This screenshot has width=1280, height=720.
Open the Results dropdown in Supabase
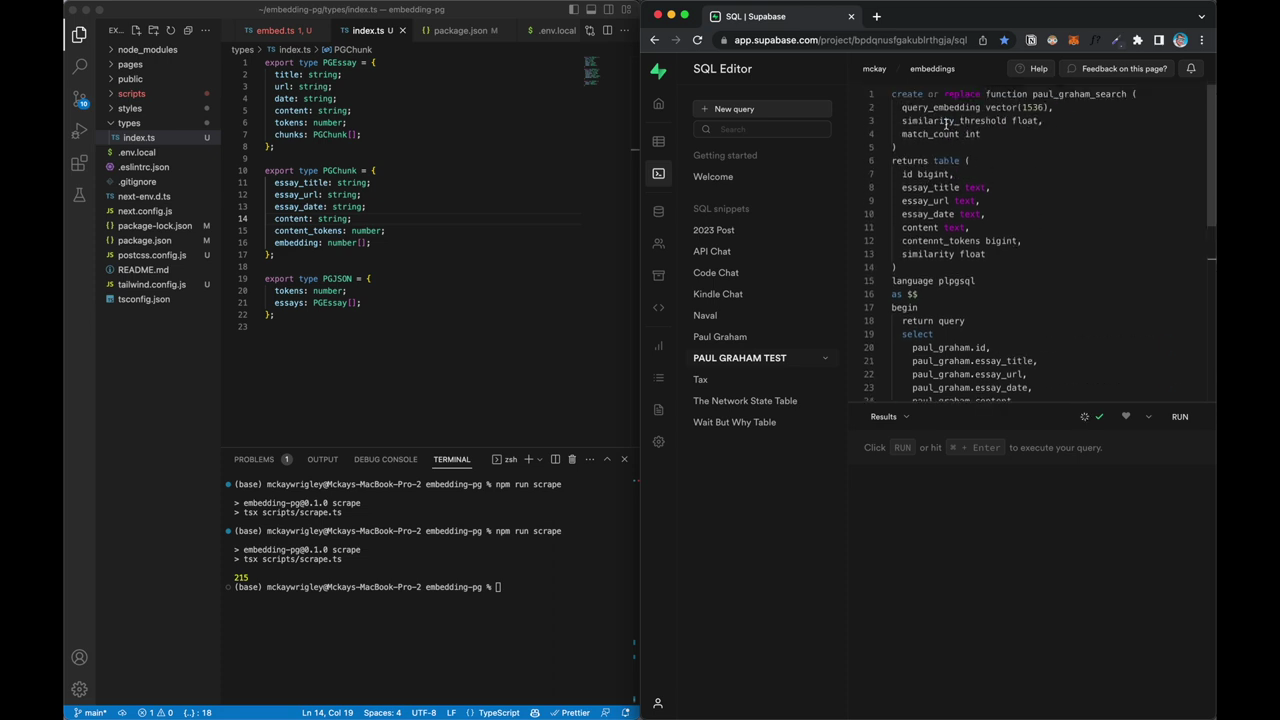coord(889,416)
